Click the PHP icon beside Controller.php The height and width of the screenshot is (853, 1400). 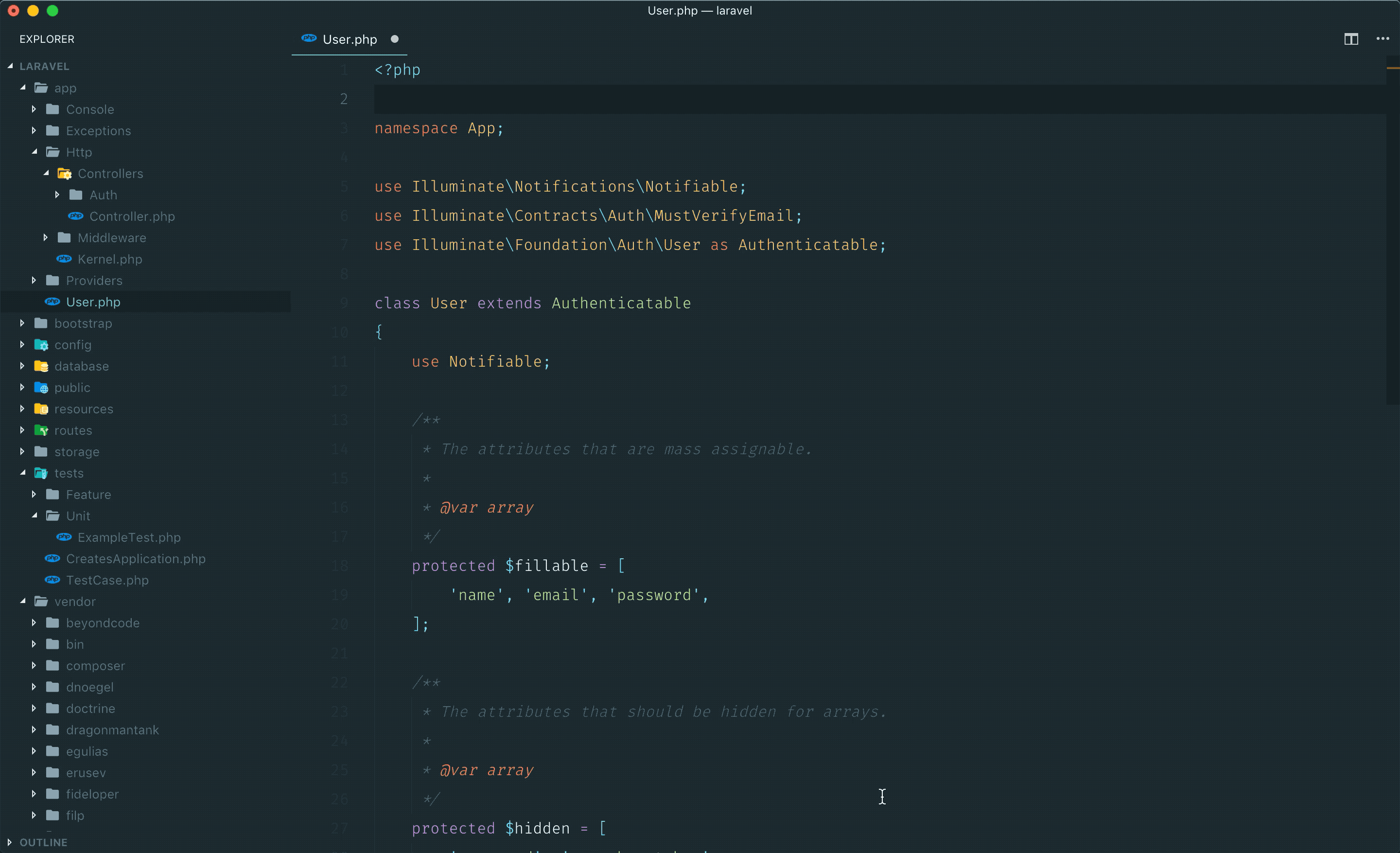coord(75,216)
